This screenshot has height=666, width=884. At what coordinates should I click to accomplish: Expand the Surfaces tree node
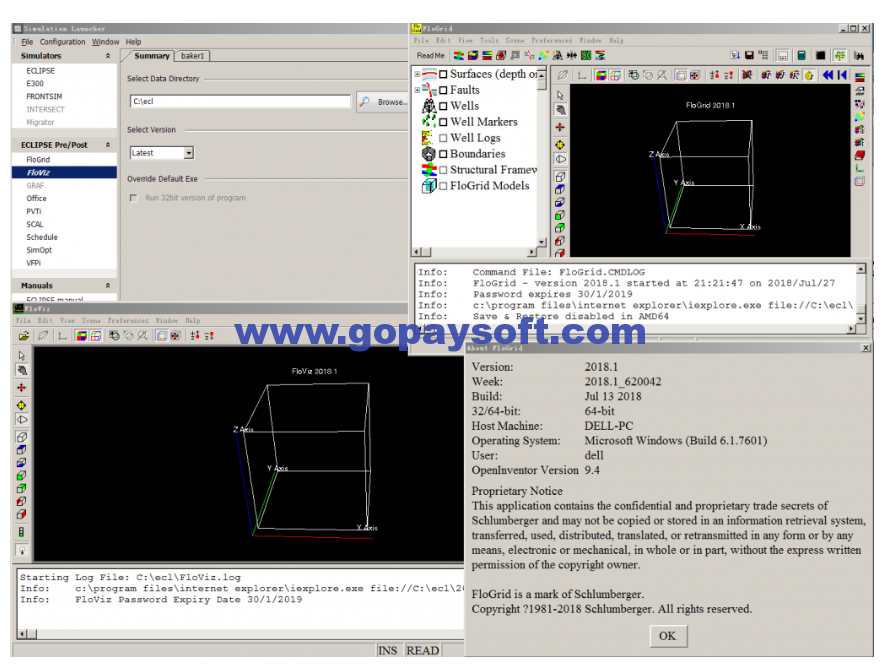point(415,74)
